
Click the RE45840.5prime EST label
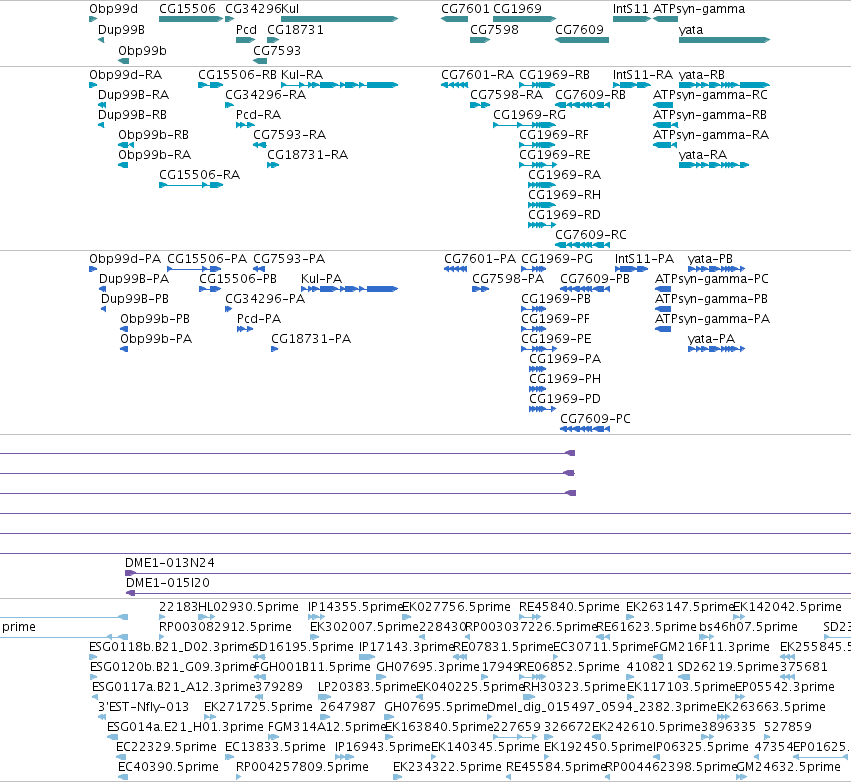(x=569, y=606)
